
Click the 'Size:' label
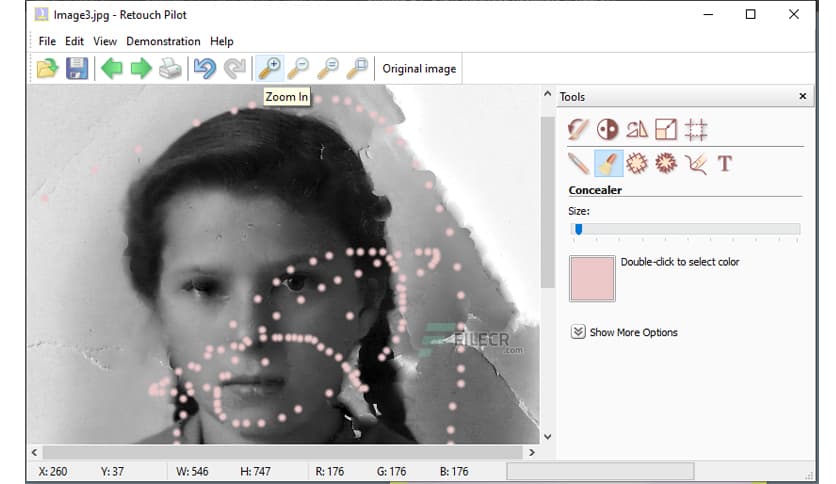coord(579,211)
